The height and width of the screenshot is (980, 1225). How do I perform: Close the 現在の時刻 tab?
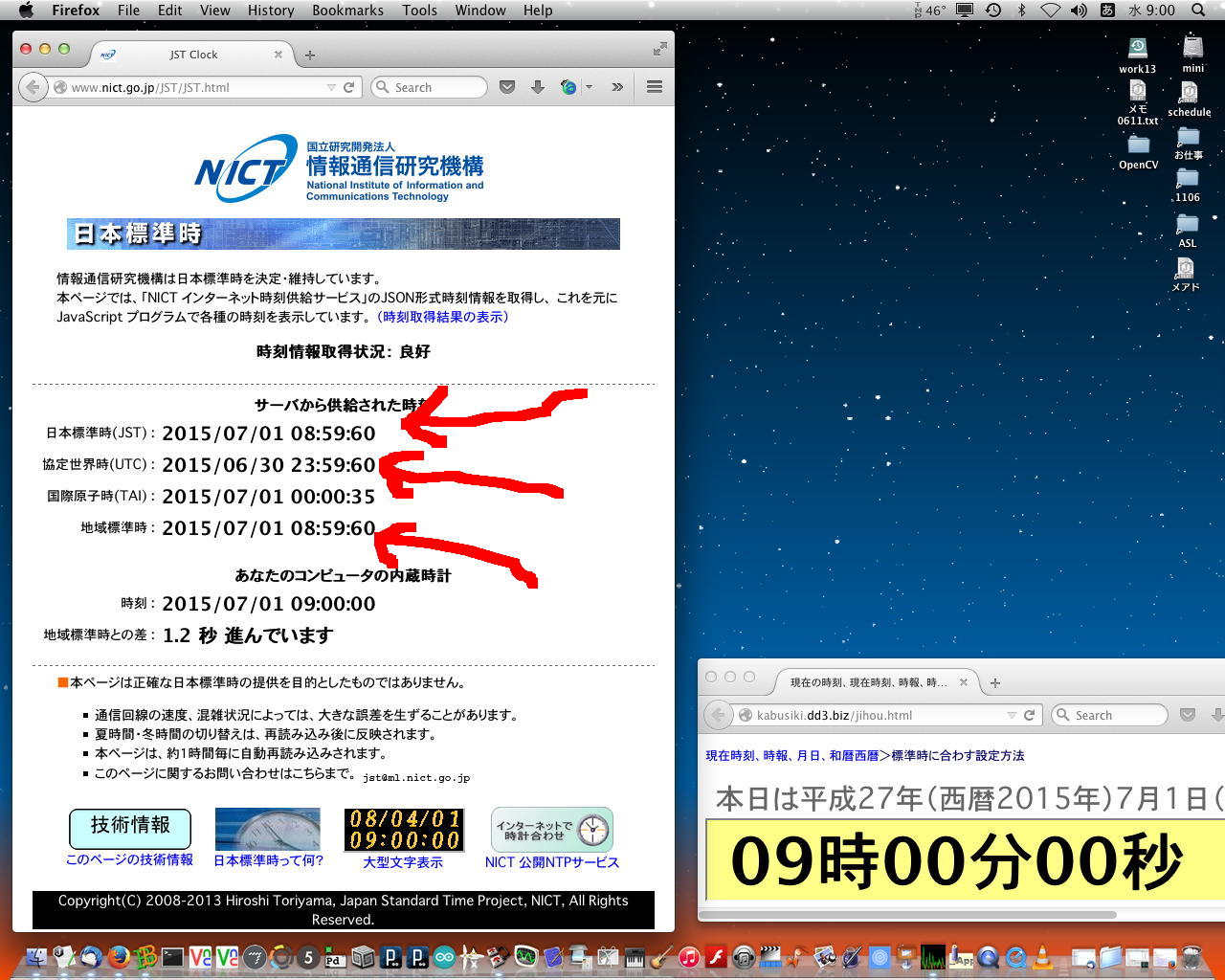pos(964,682)
